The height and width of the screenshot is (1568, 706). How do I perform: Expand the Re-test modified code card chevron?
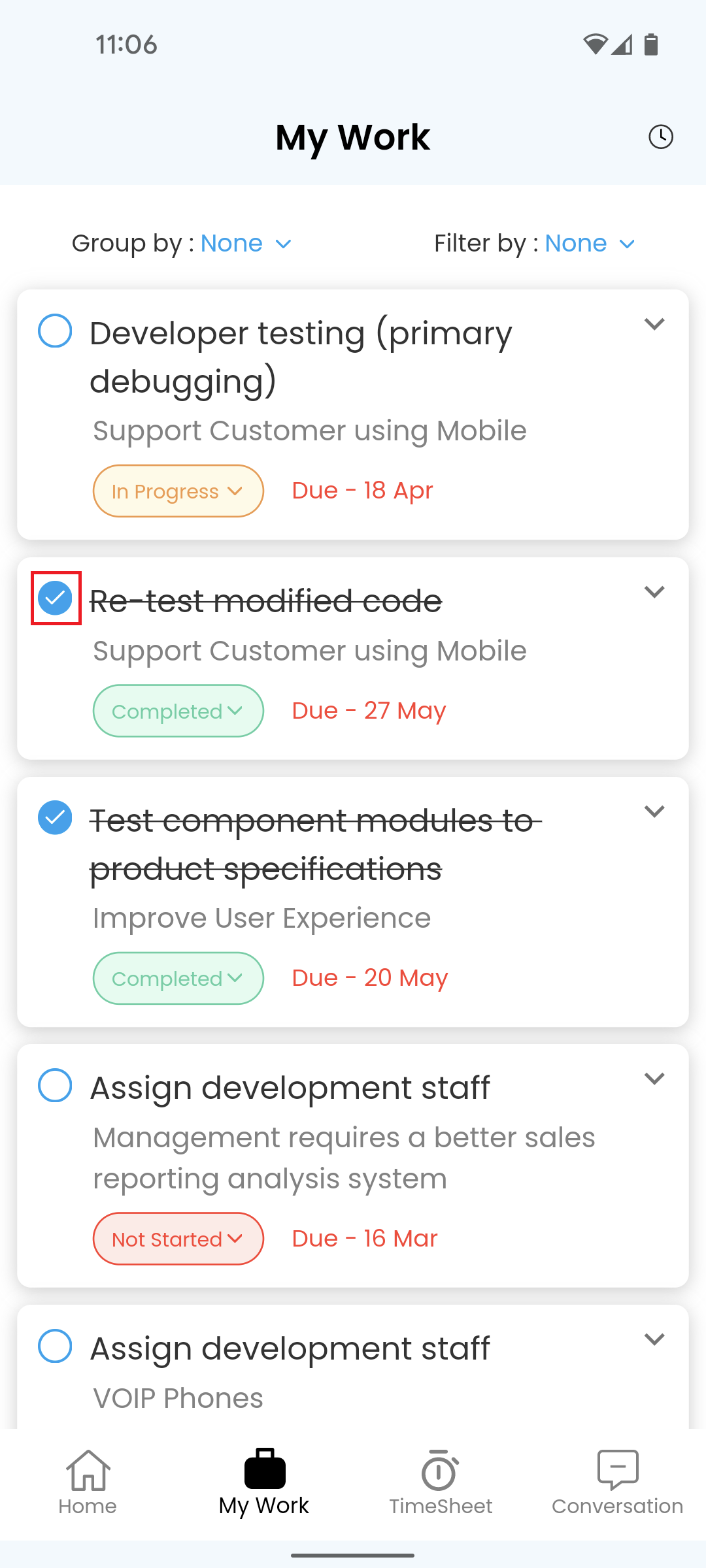point(654,592)
